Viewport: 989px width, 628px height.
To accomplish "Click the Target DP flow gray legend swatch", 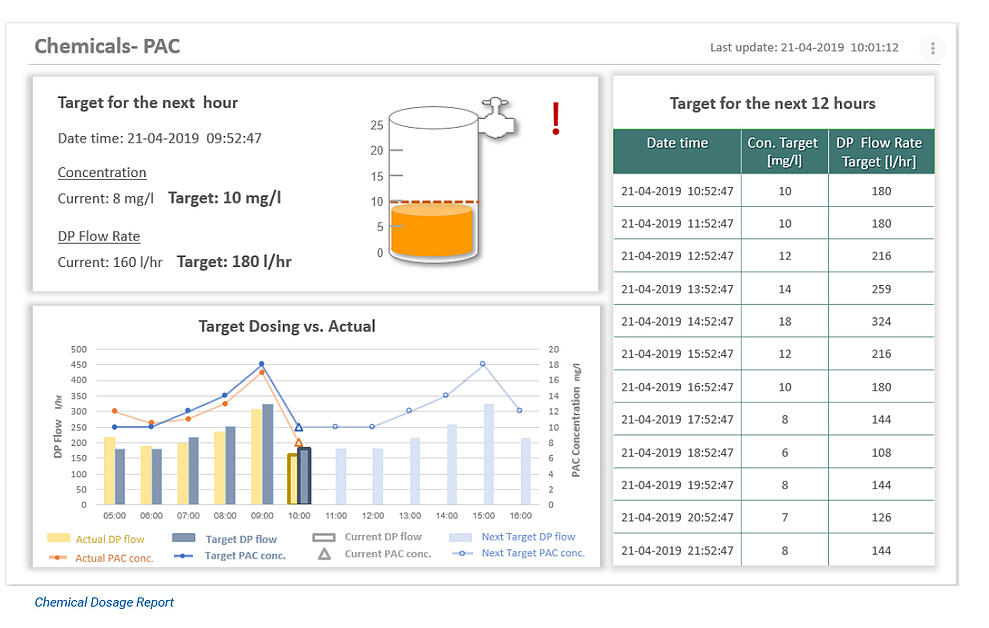I will point(182,535).
